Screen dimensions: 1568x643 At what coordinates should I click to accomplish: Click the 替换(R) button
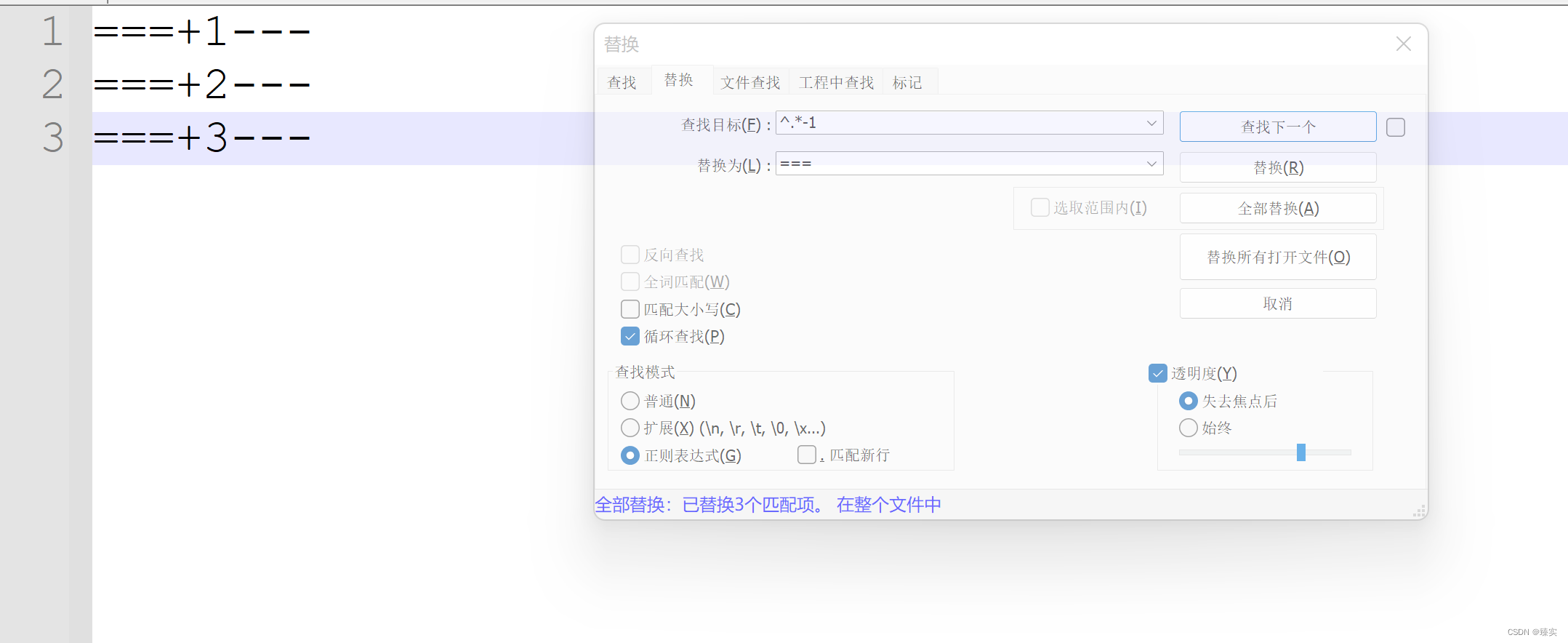point(1278,167)
